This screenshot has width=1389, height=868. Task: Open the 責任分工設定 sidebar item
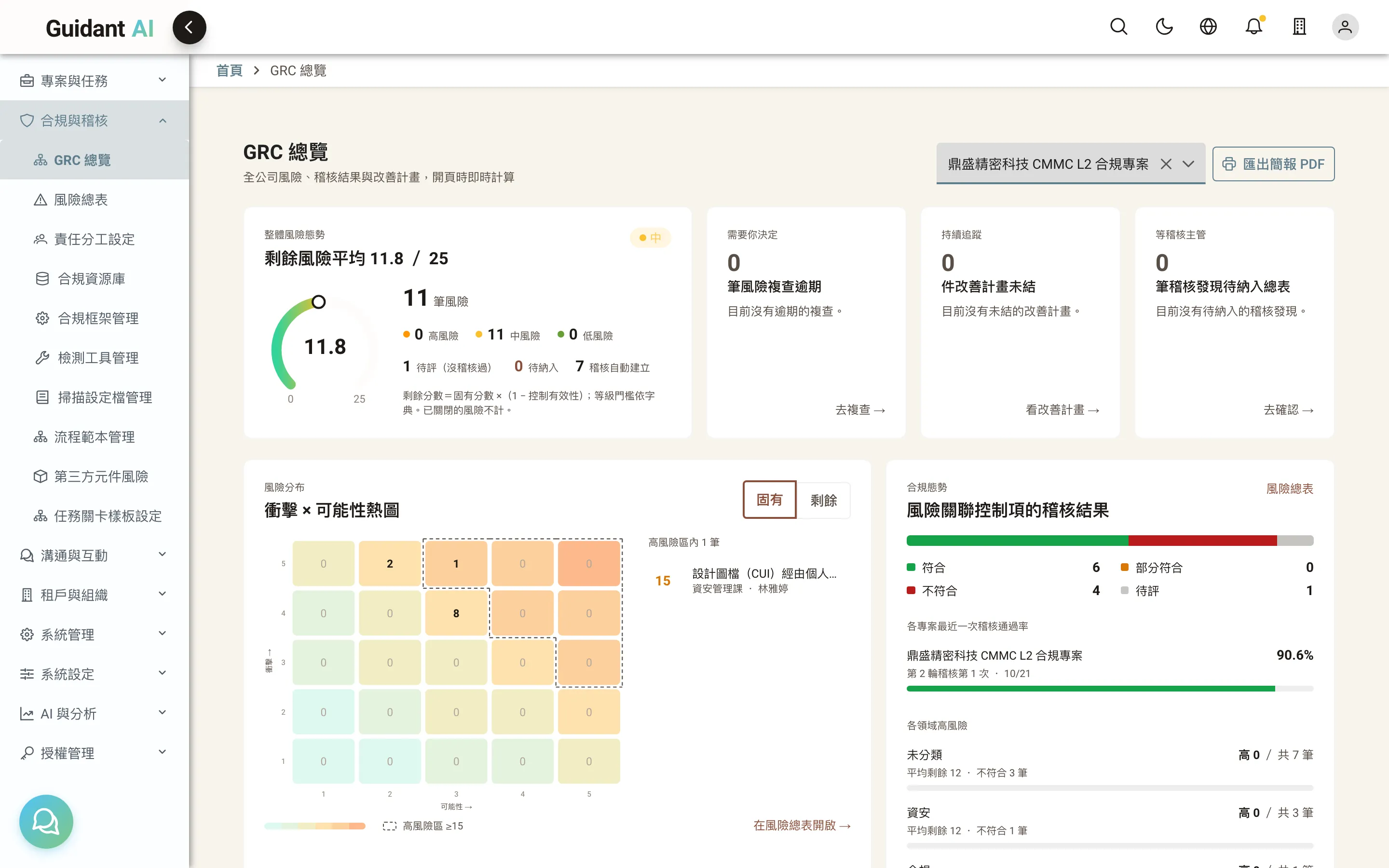(94, 239)
